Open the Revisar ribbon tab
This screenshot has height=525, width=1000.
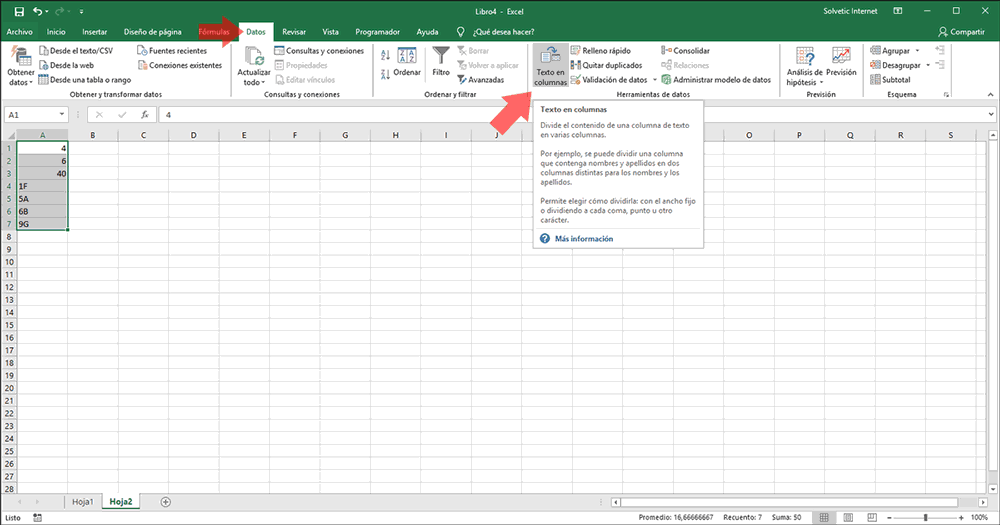(294, 32)
